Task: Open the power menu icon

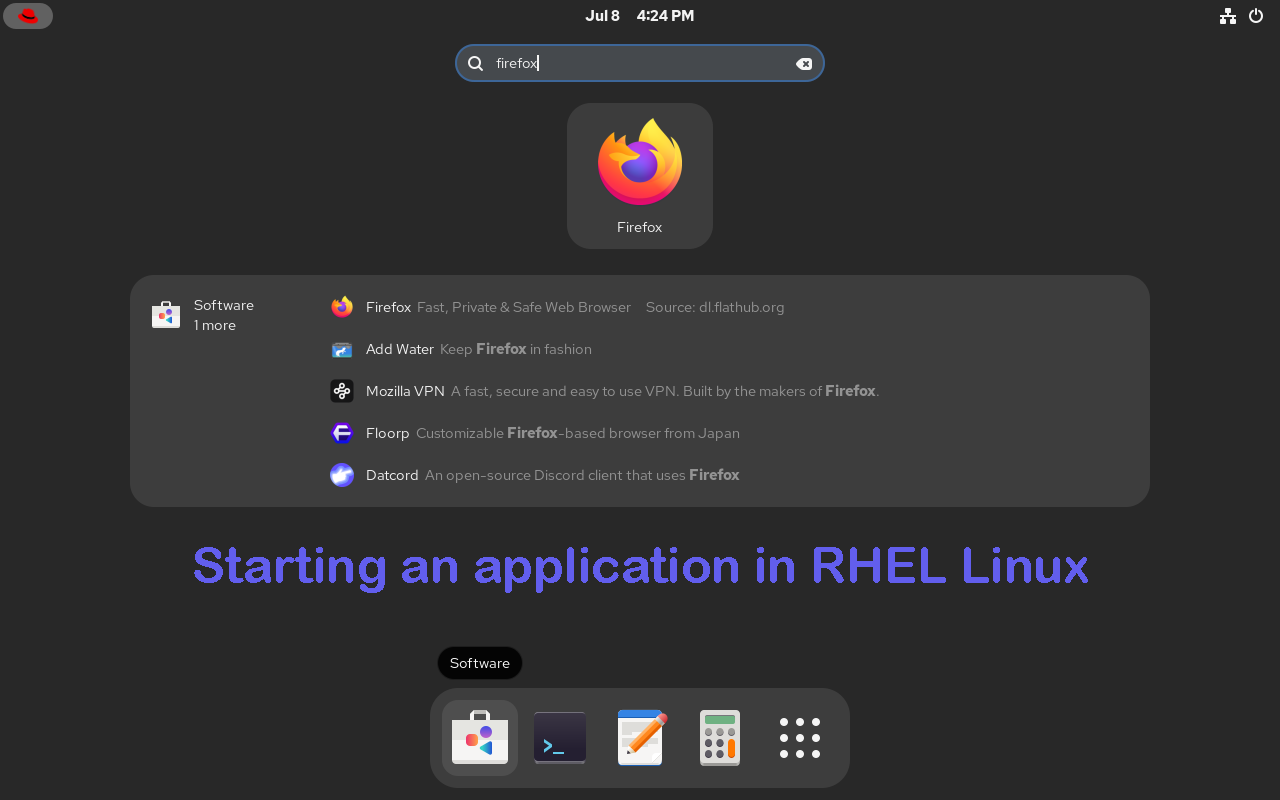Action: point(1257,16)
